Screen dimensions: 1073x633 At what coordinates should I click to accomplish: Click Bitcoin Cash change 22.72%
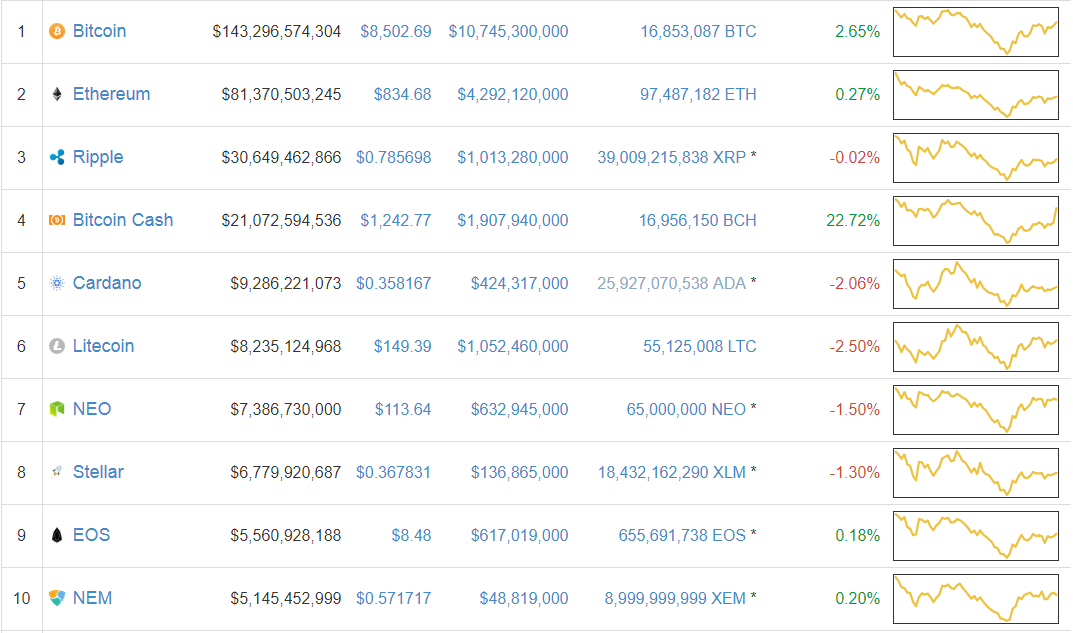click(853, 220)
